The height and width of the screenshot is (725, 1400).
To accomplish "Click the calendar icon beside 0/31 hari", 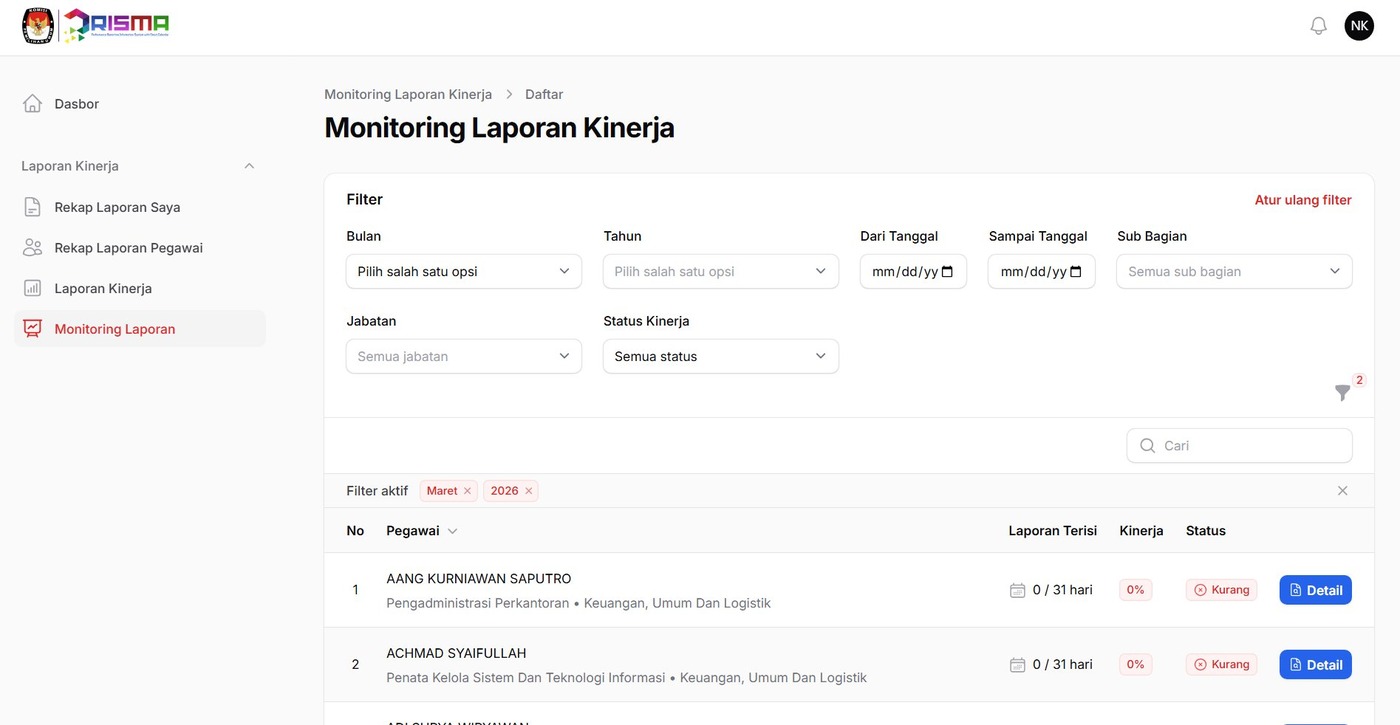I will click(x=1017, y=589).
